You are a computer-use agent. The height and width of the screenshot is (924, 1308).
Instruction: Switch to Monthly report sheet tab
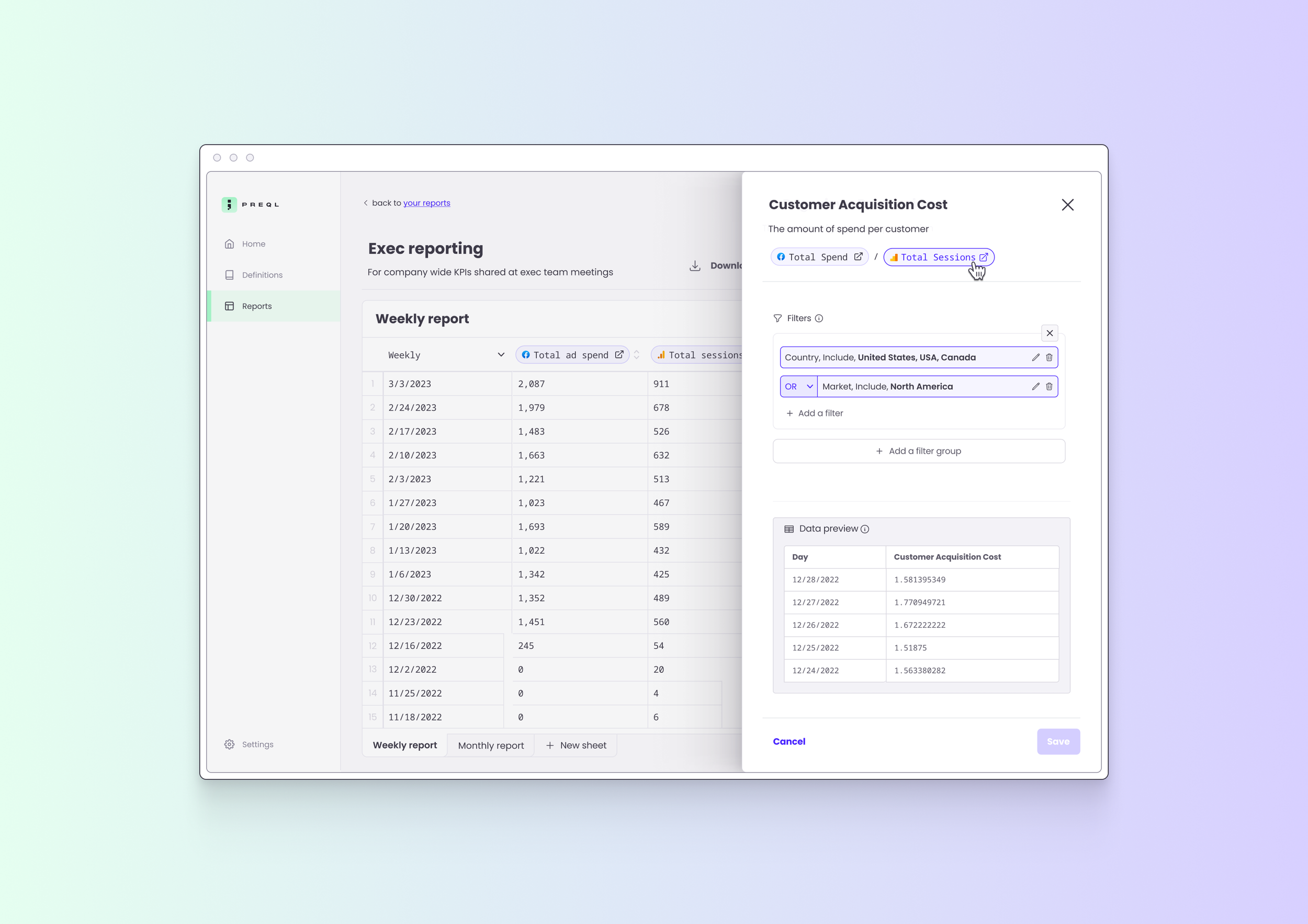click(491, 745)
